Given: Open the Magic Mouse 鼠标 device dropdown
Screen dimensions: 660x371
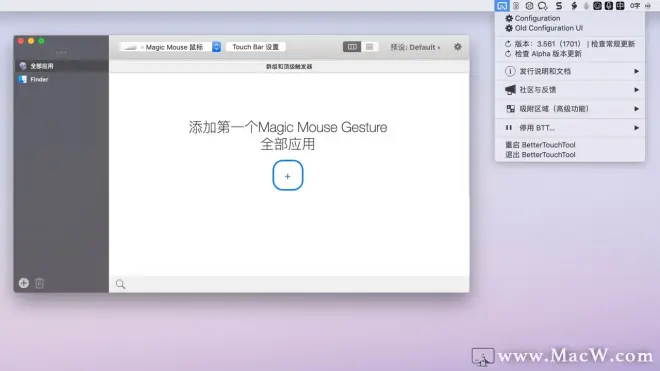Looking at the screenshot, I should click(170, 47).
